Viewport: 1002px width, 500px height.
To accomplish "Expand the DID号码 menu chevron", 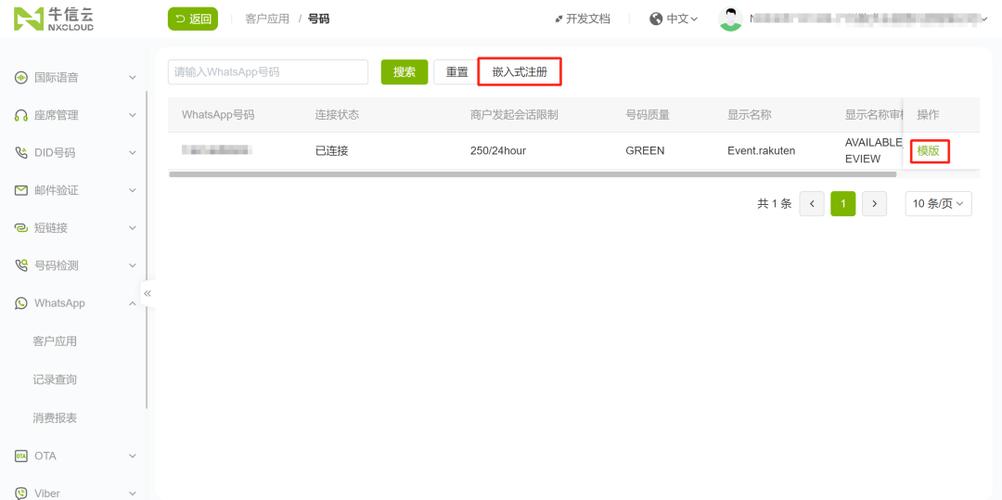I will [x=132, y=153].
